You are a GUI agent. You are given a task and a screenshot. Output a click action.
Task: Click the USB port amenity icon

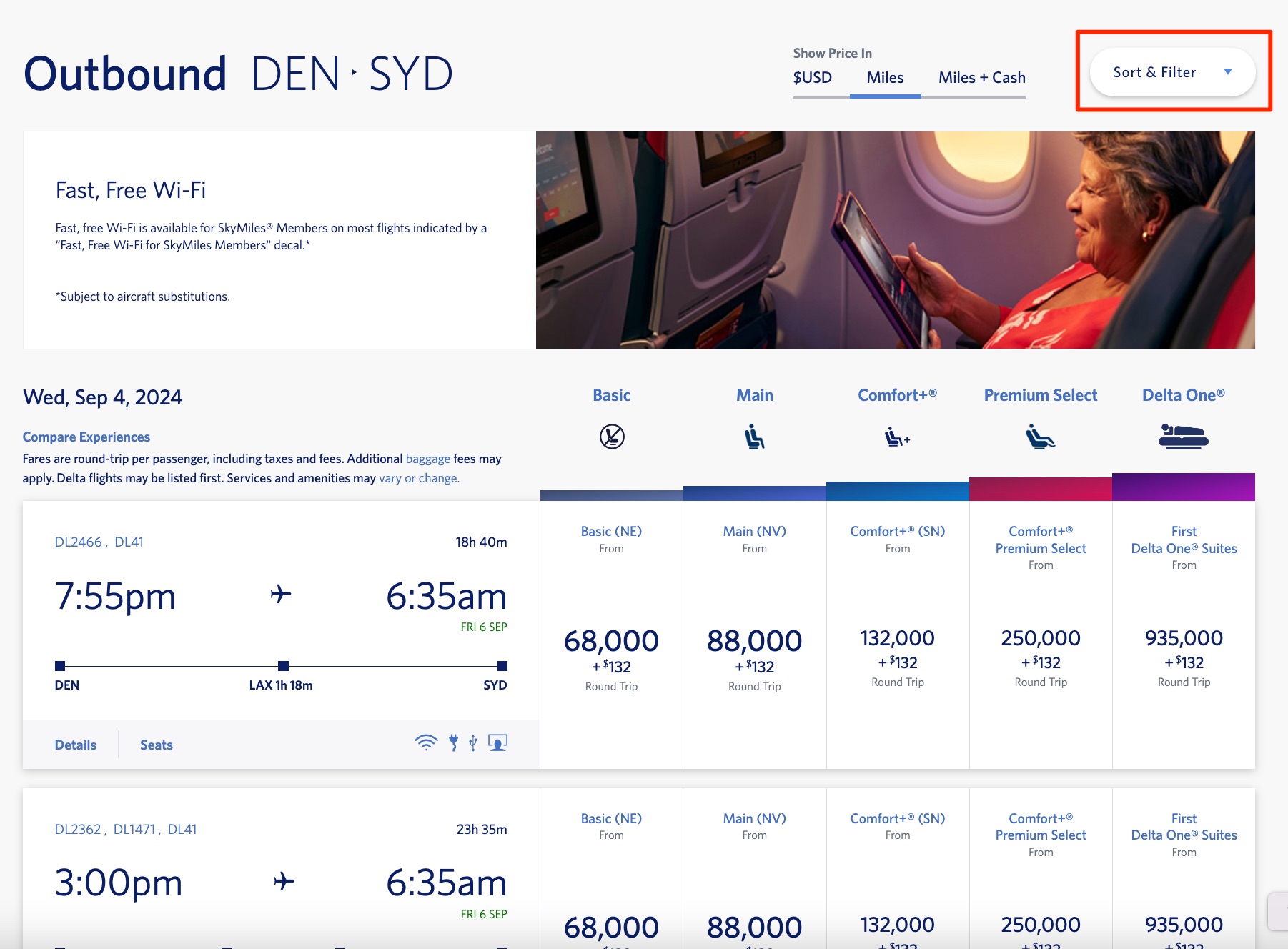[472, 742]
